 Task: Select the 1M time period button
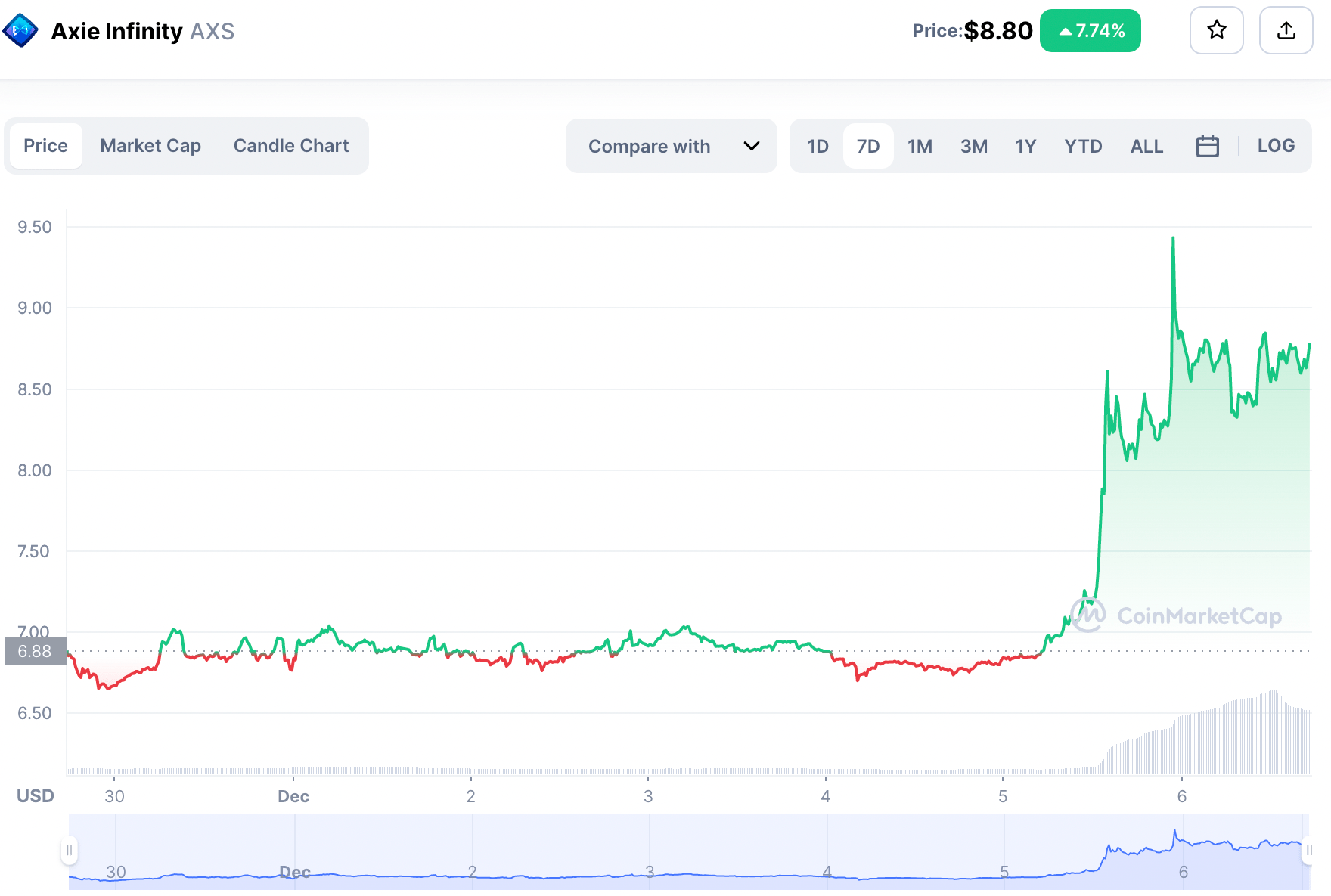(x=920, y=145)
